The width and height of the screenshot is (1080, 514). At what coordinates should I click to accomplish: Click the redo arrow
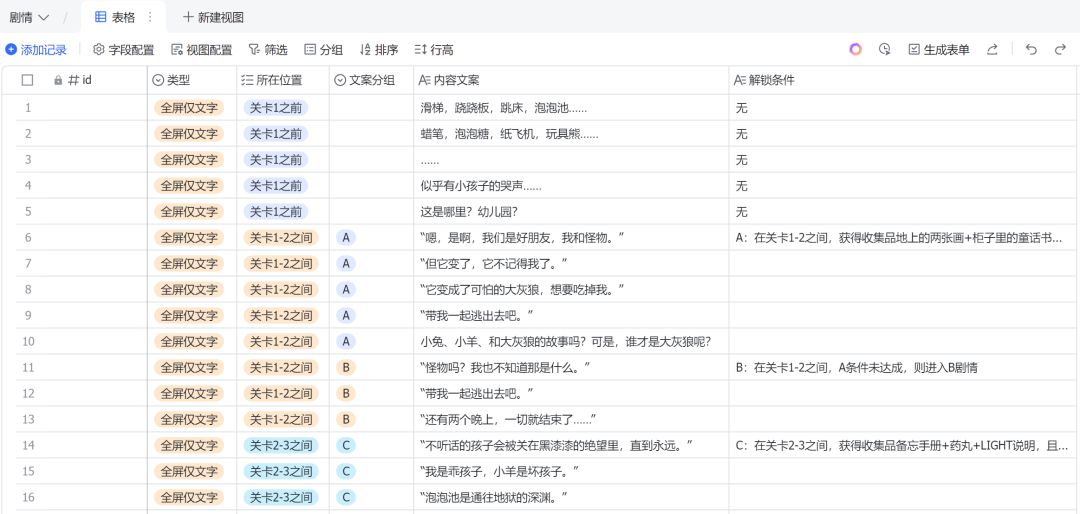(1060, 50)
